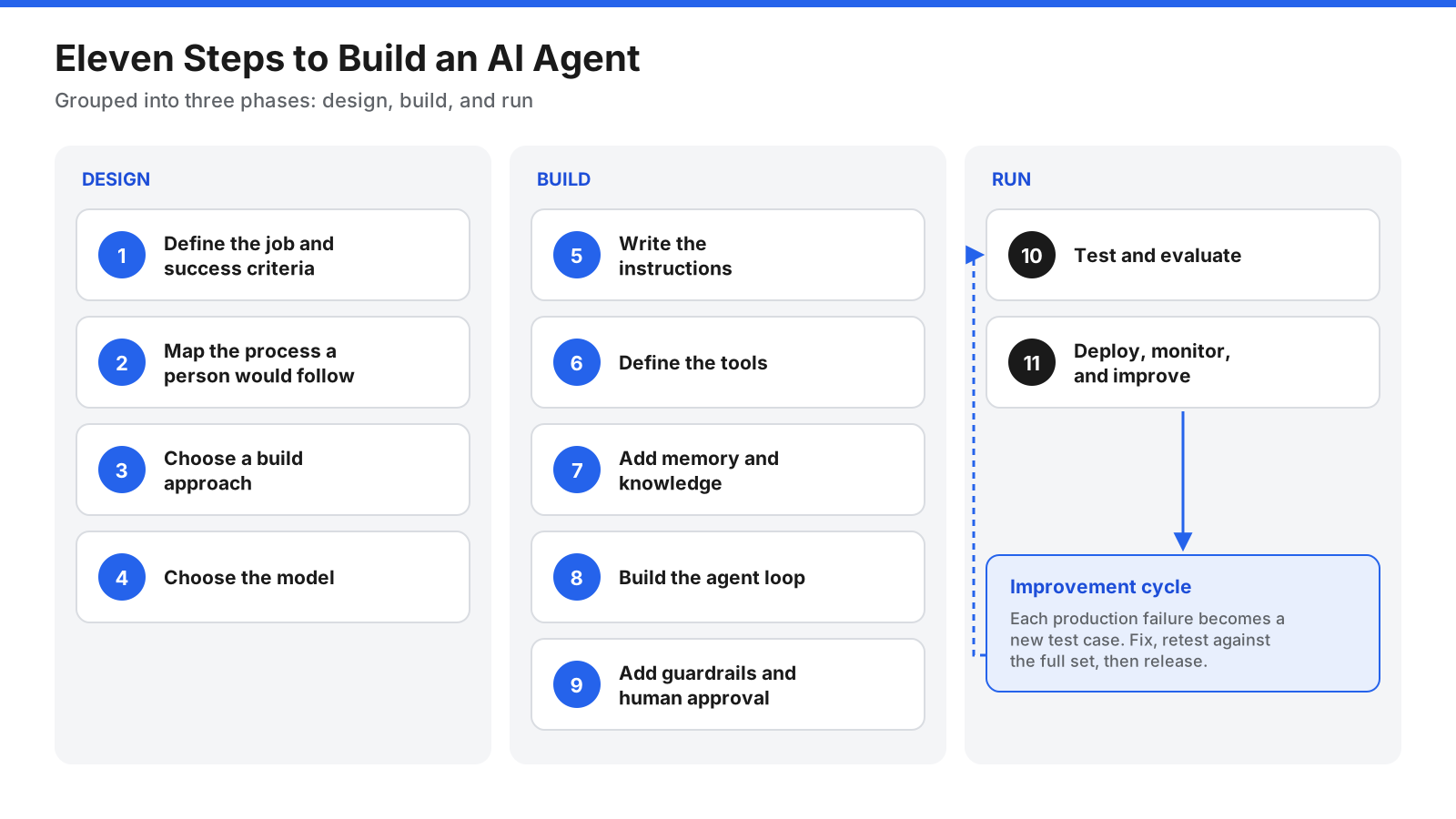
Task: Select the "Write the instructions" text
Action: point(675,256)
